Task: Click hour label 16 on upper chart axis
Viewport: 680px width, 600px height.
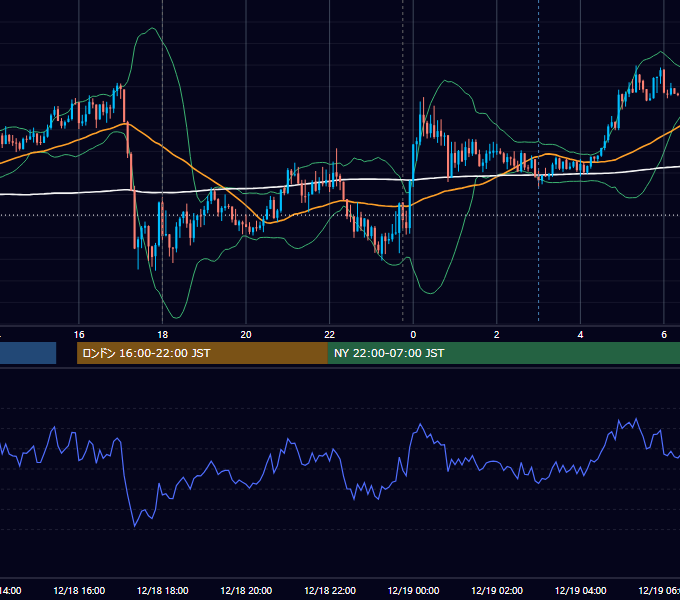Action: [79, 335]
